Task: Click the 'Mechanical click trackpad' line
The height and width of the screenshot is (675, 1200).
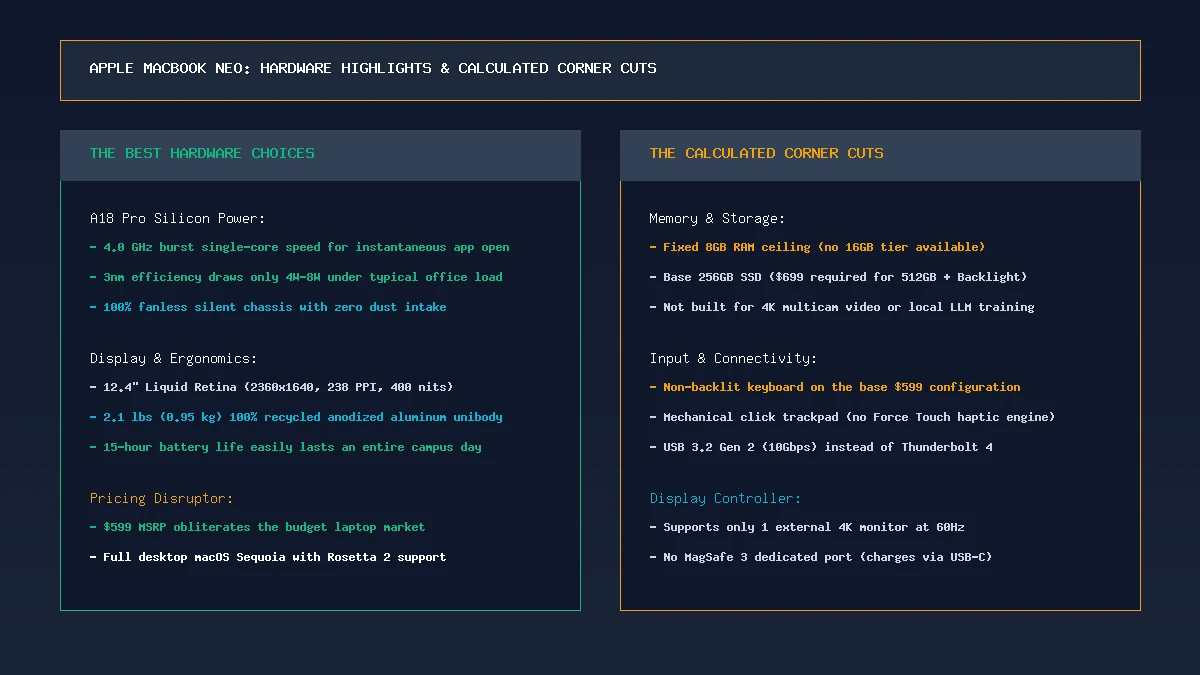Action: tap(852, 417)
